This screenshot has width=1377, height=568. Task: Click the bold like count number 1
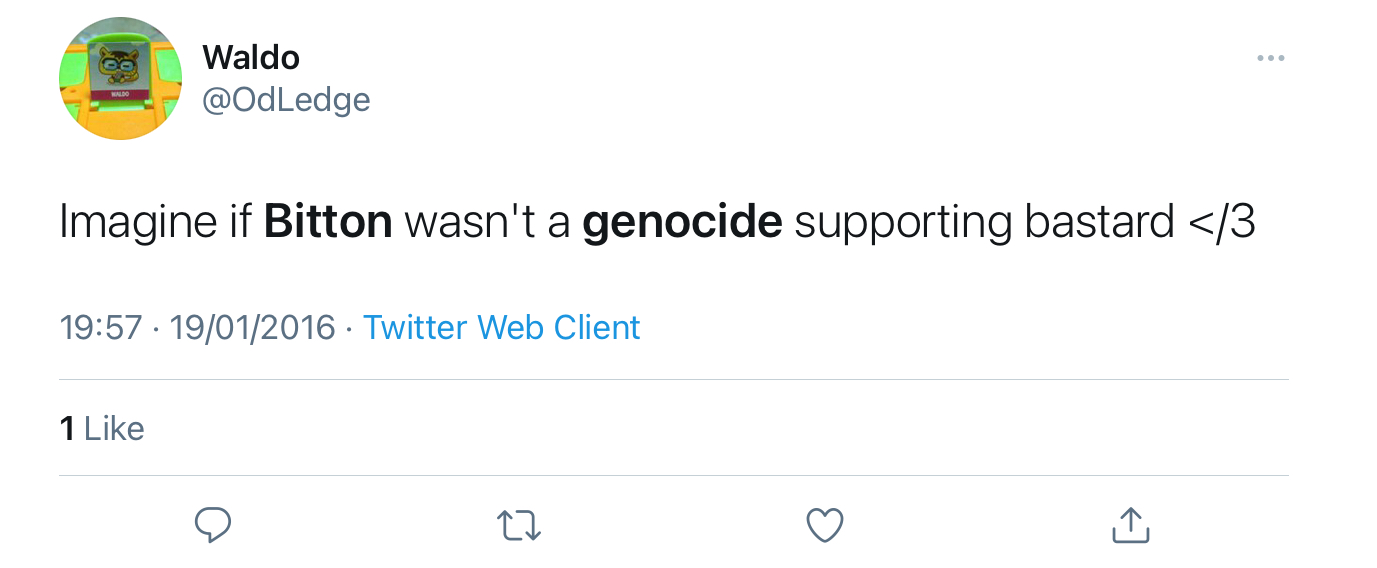(68, 428)
